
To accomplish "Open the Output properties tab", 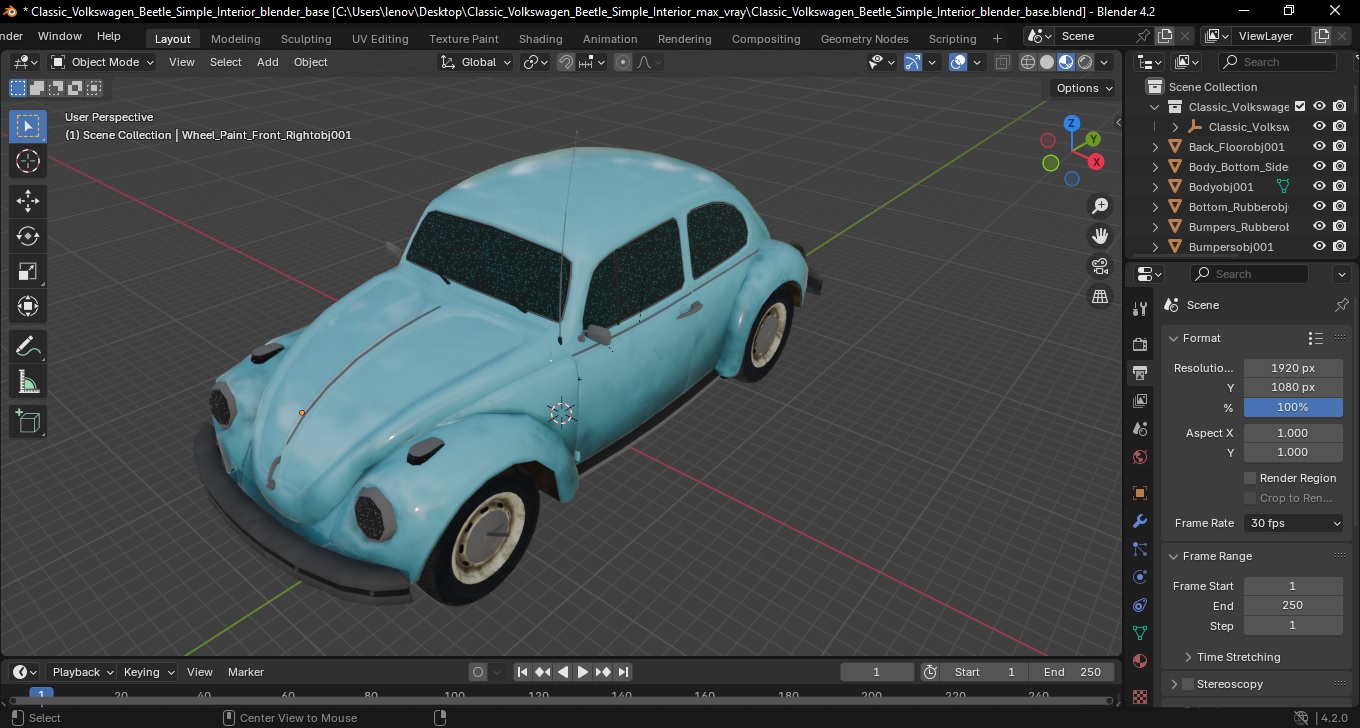I will (x=1139, y=373).
